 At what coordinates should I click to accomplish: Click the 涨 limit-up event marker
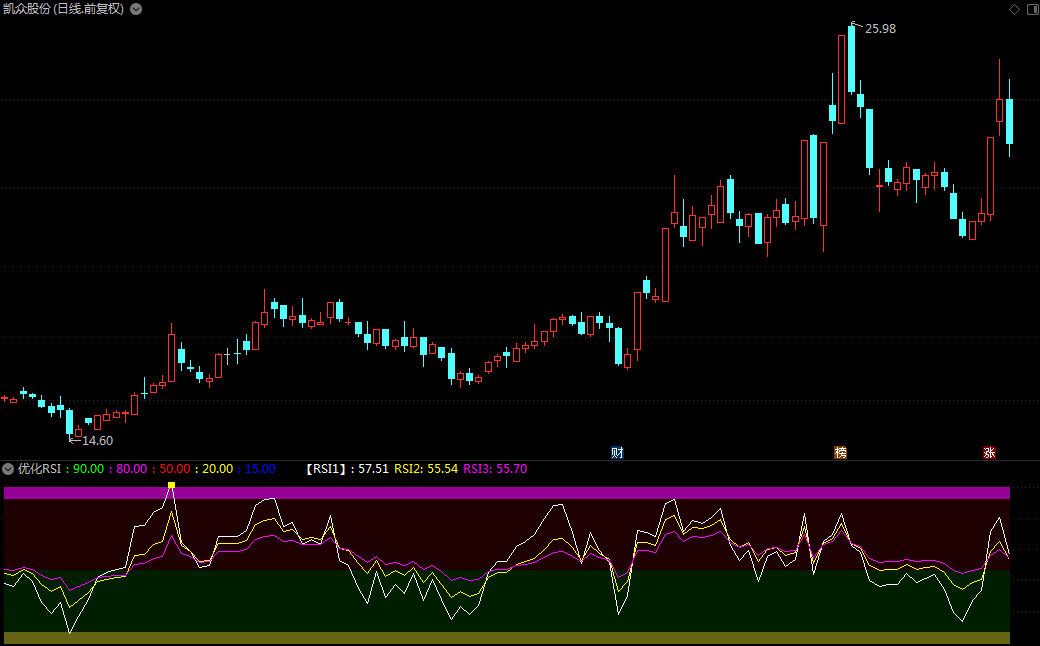tap(989, 453)
